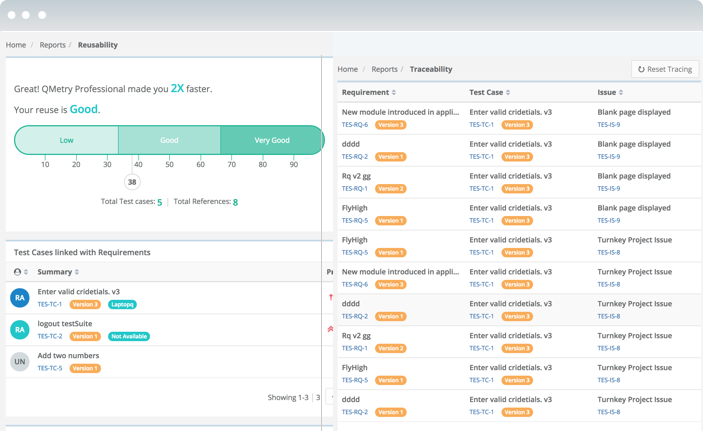This screenshot has width=703, height=431.
Task: Click the 'Add two numbers' summary text
Action: pyautogui.click(x=68, y=355)
